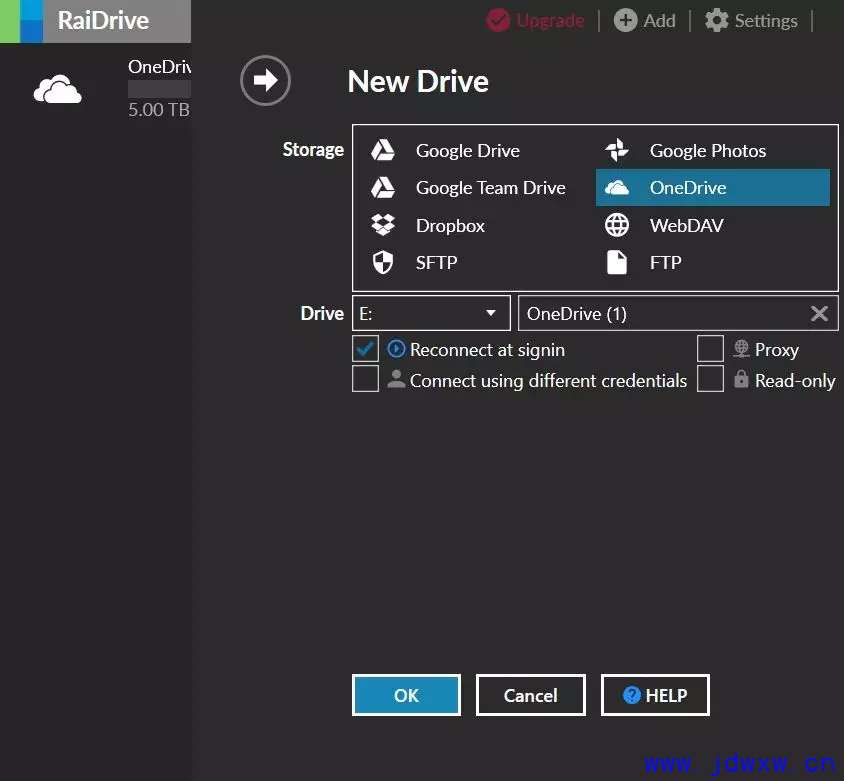The image size is (844, 781).
Task: Select the Google Team Drive icon
Action: click(383, 187)
